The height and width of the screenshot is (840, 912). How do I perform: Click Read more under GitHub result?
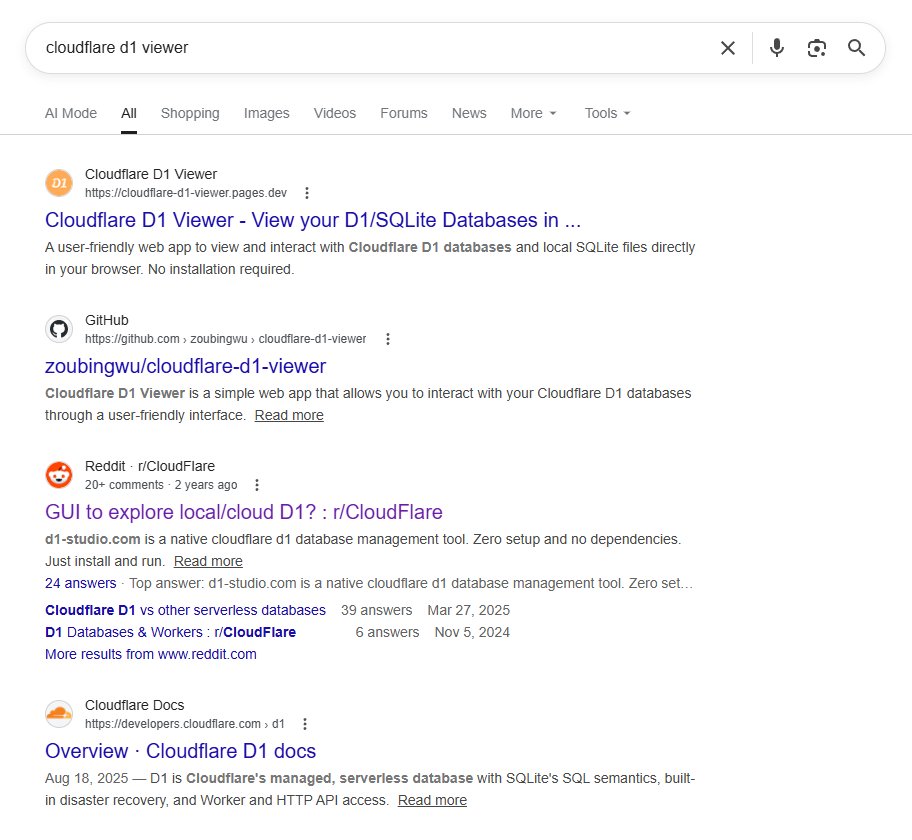(x=289, y=415)
